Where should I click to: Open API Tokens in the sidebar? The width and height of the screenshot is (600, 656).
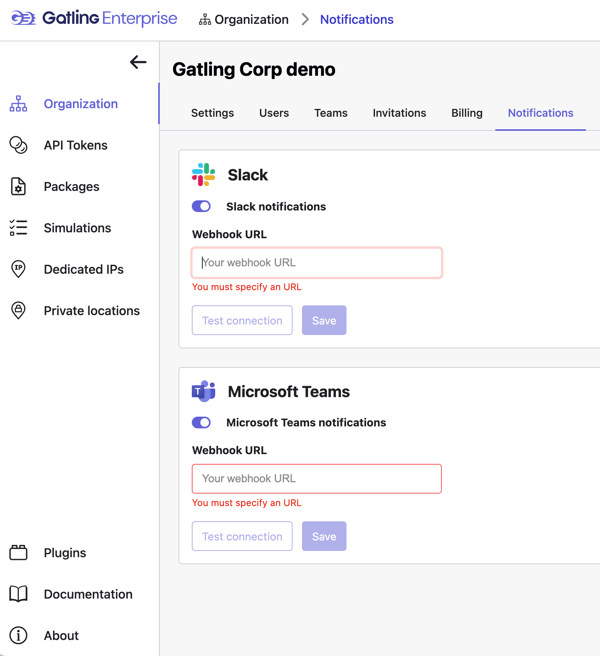[76, 145]
